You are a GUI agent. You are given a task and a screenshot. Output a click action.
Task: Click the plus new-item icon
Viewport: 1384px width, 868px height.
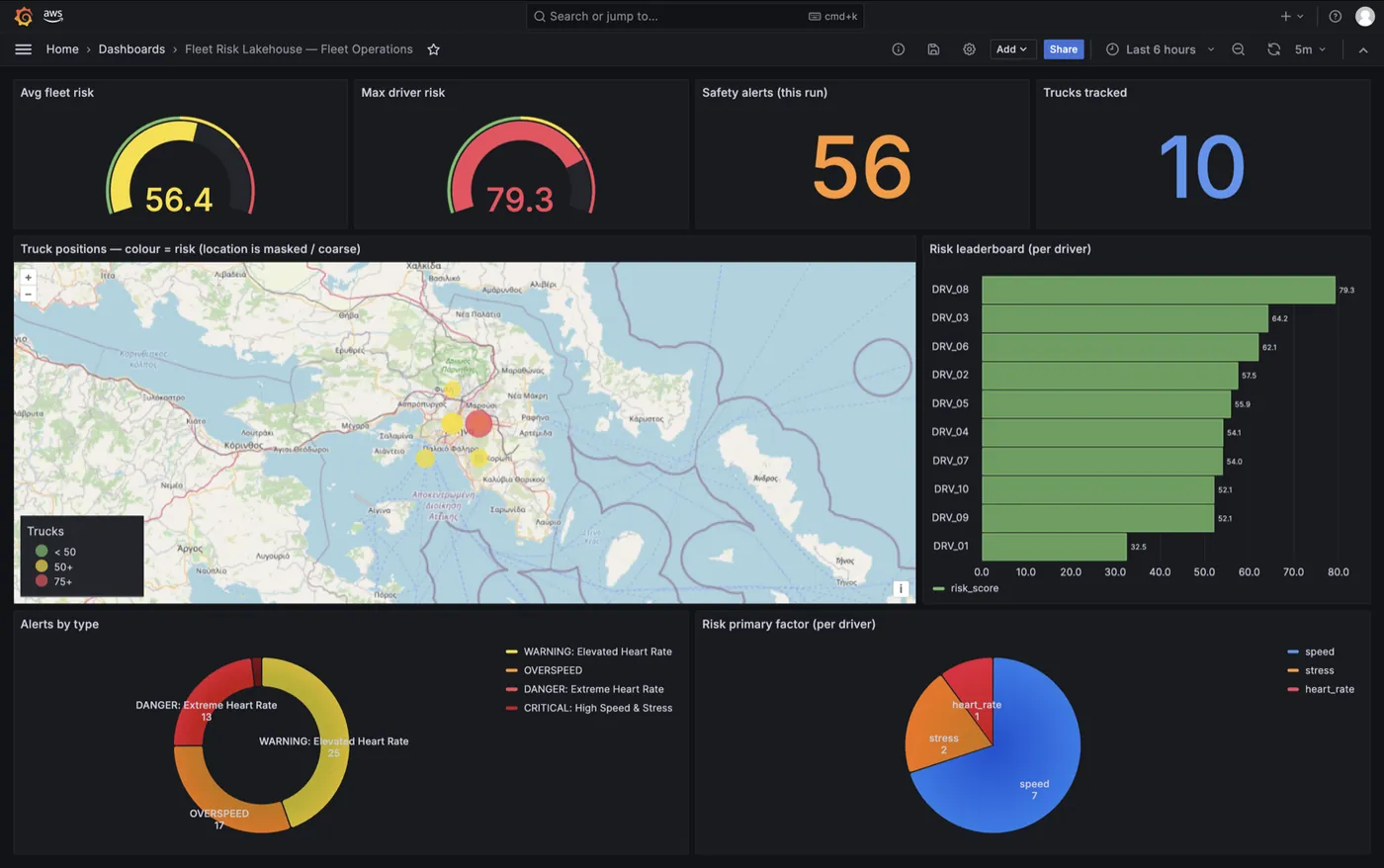point(1285,16)
